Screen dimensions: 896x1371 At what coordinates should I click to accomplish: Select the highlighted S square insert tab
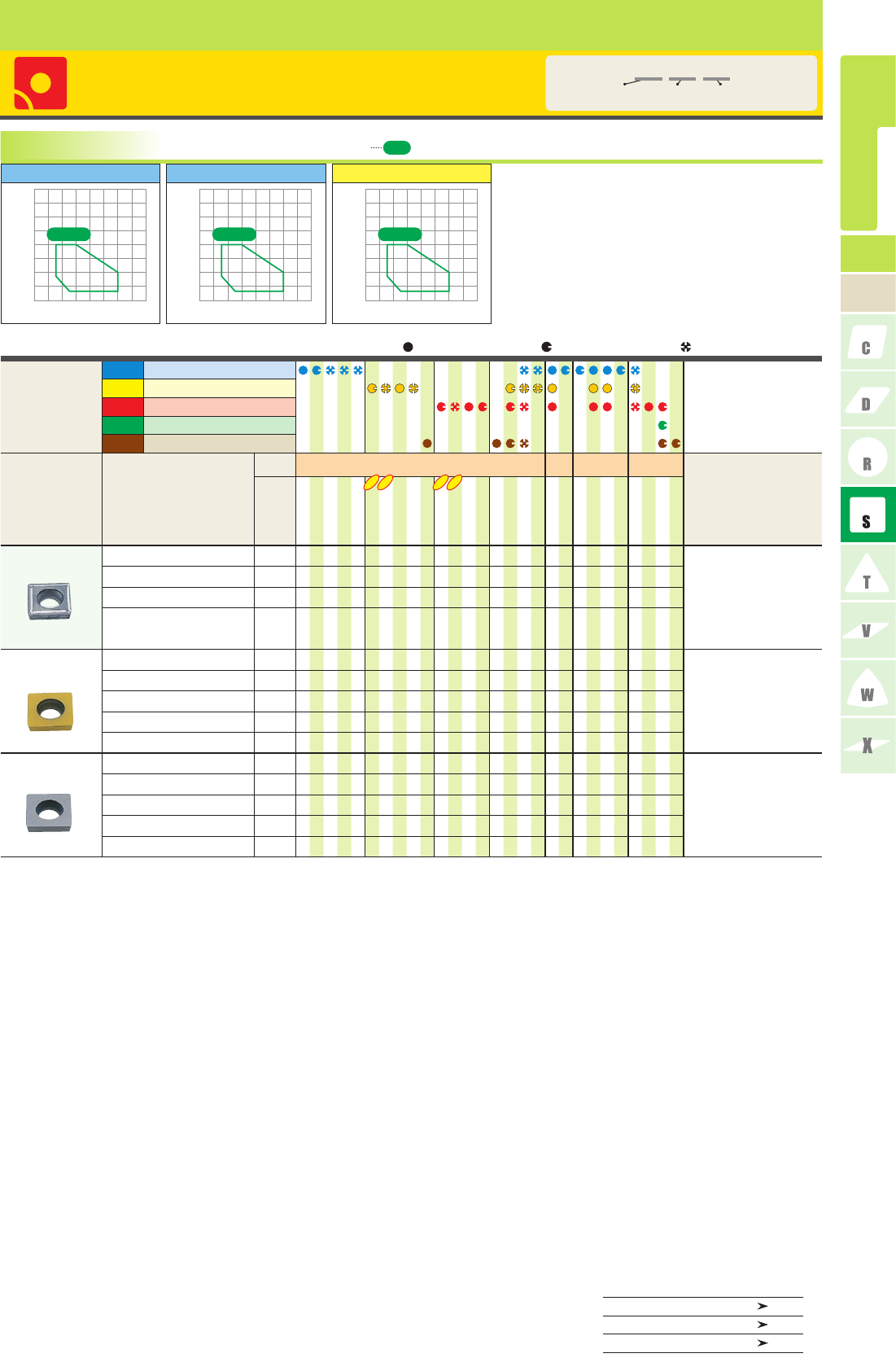[x=868, y=515]
